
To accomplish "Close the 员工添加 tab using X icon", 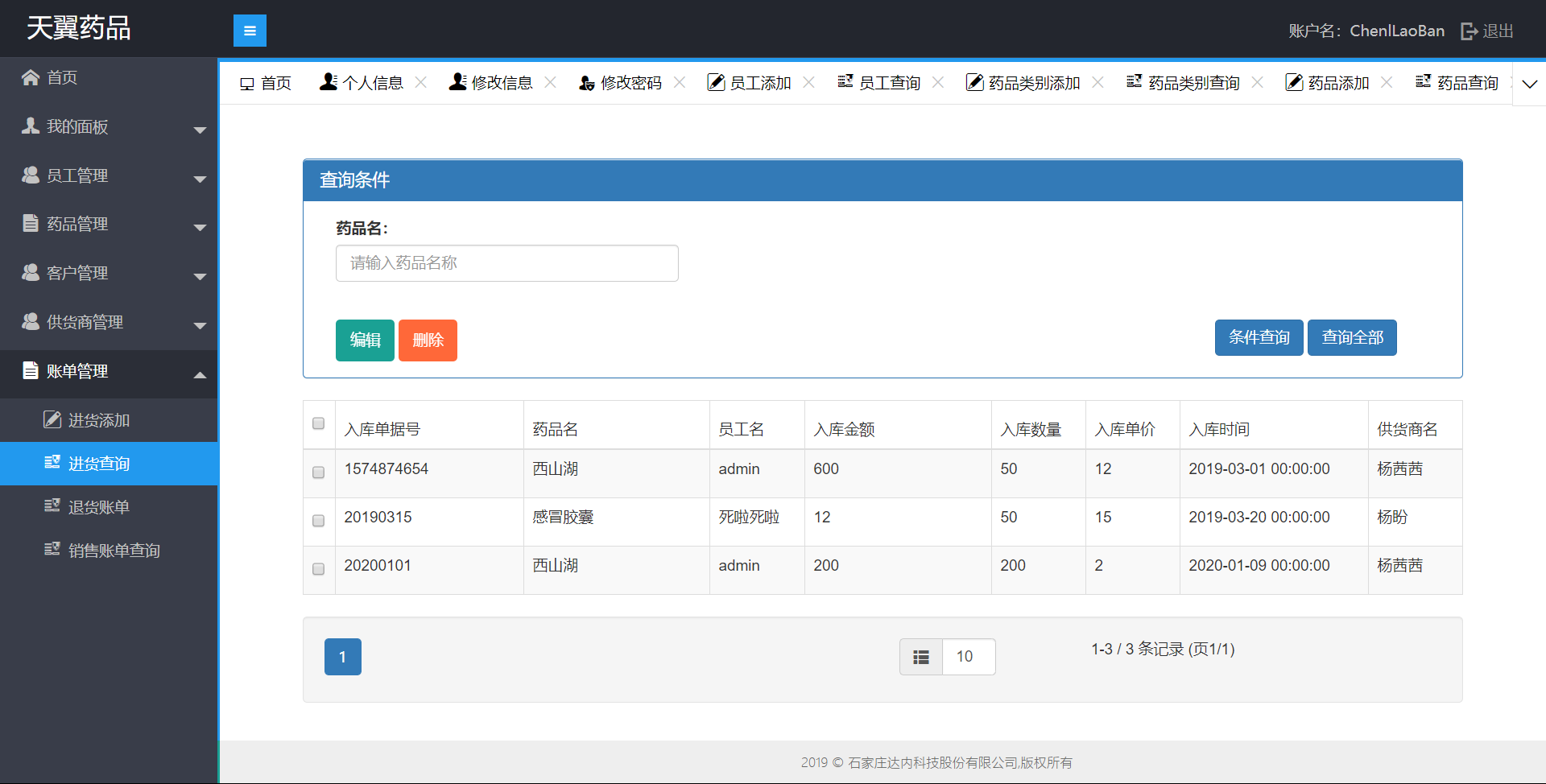I will pos(809,82).
